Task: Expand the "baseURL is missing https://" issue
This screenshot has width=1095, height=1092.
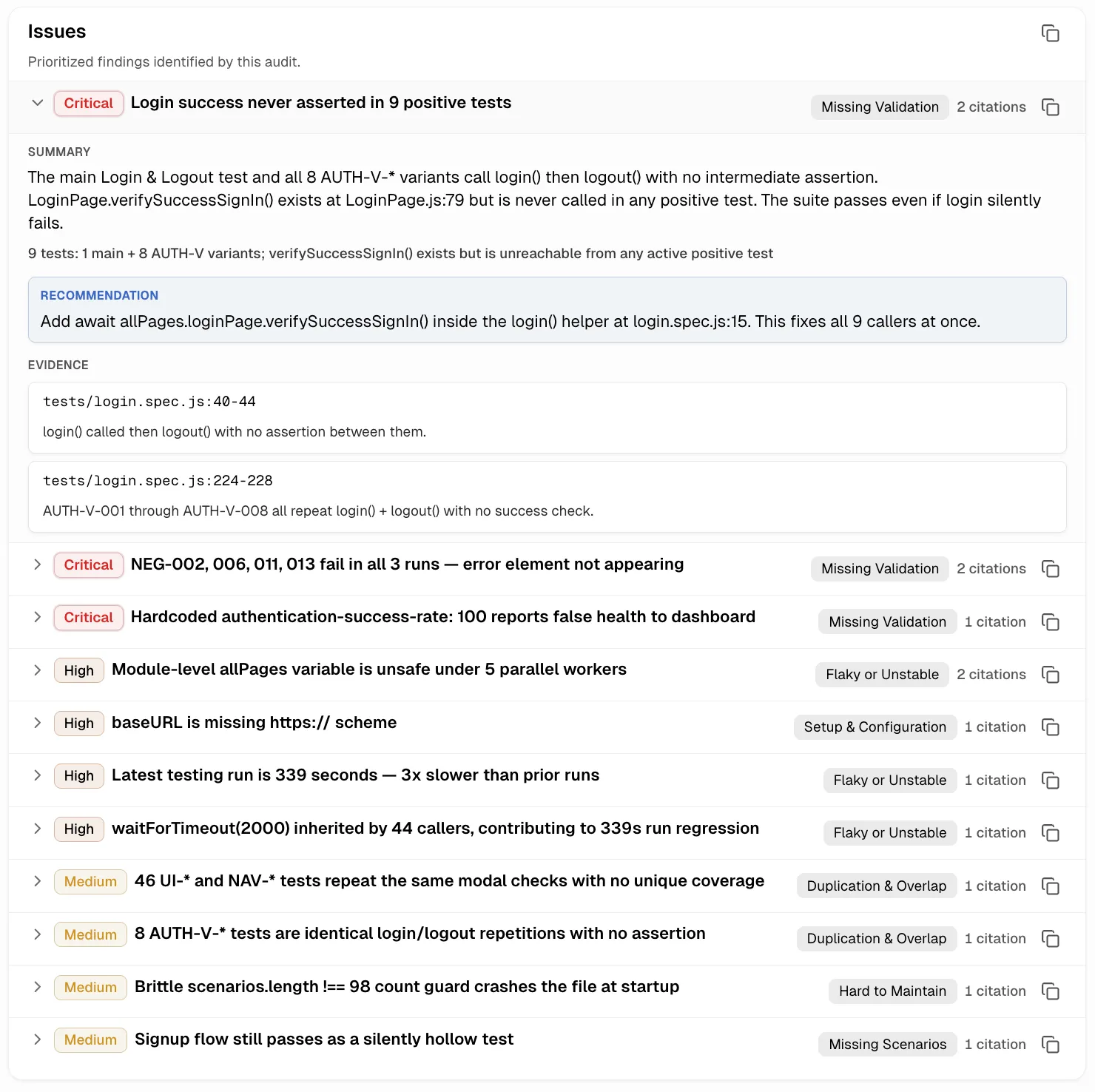Action: 37,723
